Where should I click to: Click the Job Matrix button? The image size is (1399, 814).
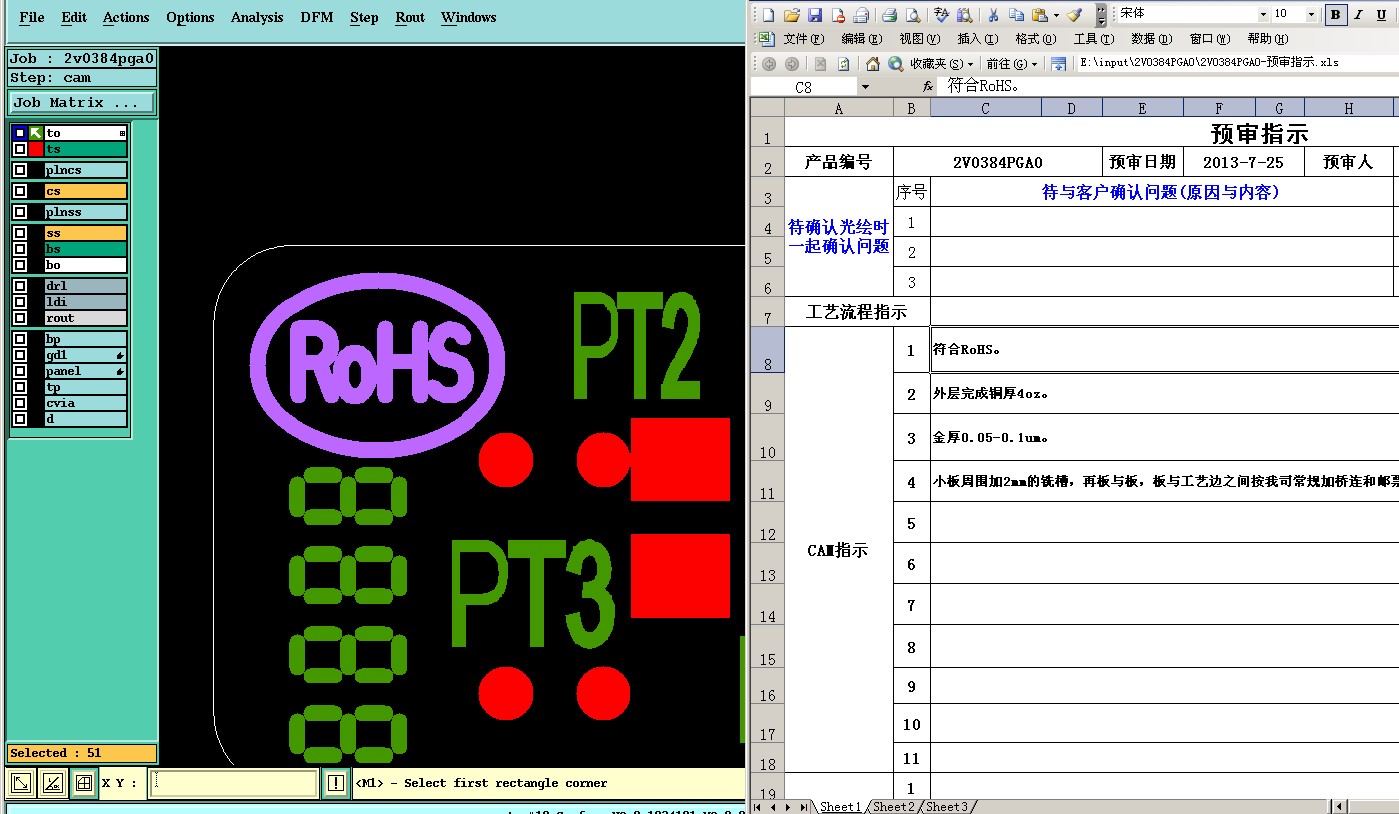(82, 102)
